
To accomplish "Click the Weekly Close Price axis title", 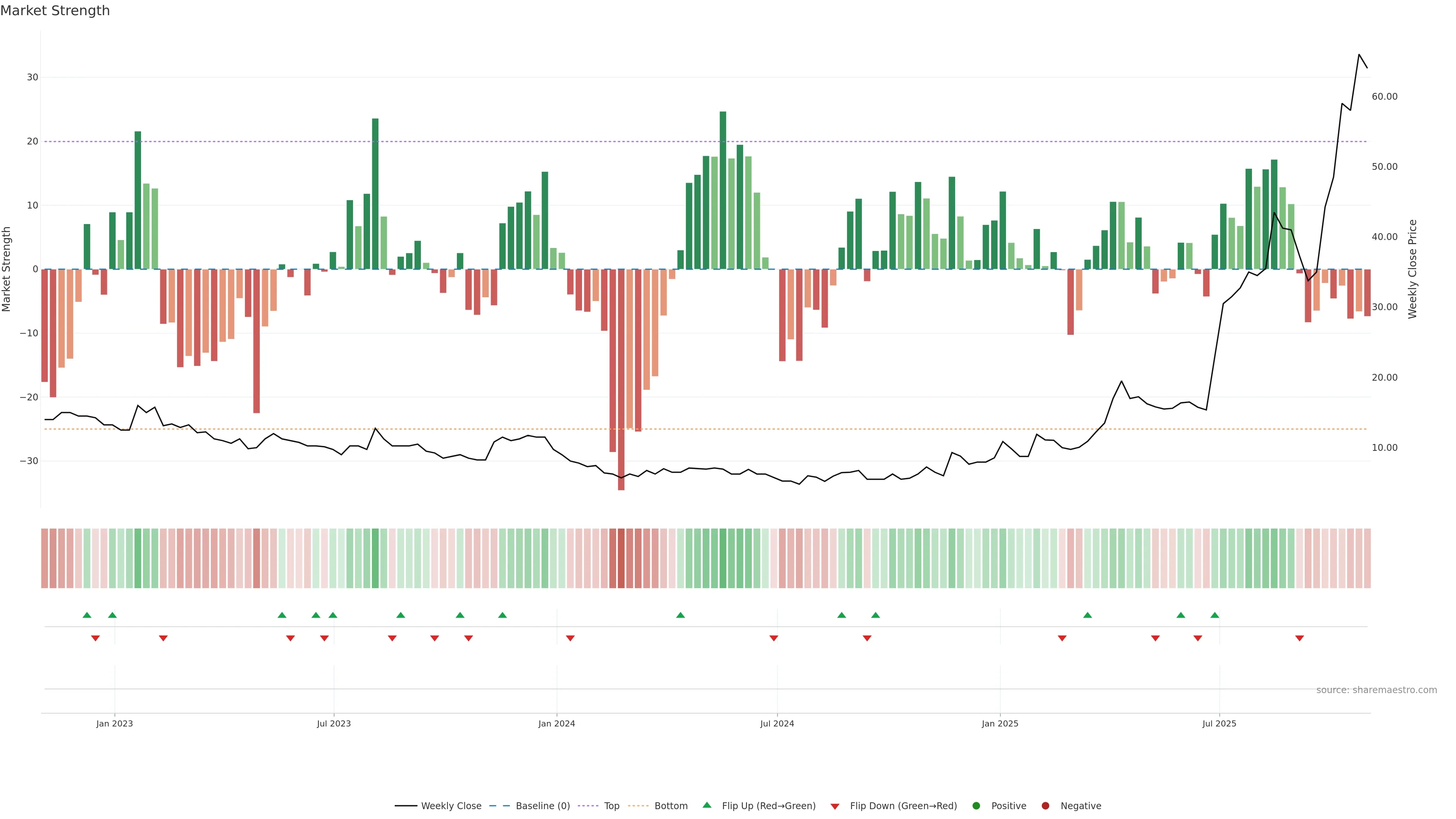I will (1412, 269).
